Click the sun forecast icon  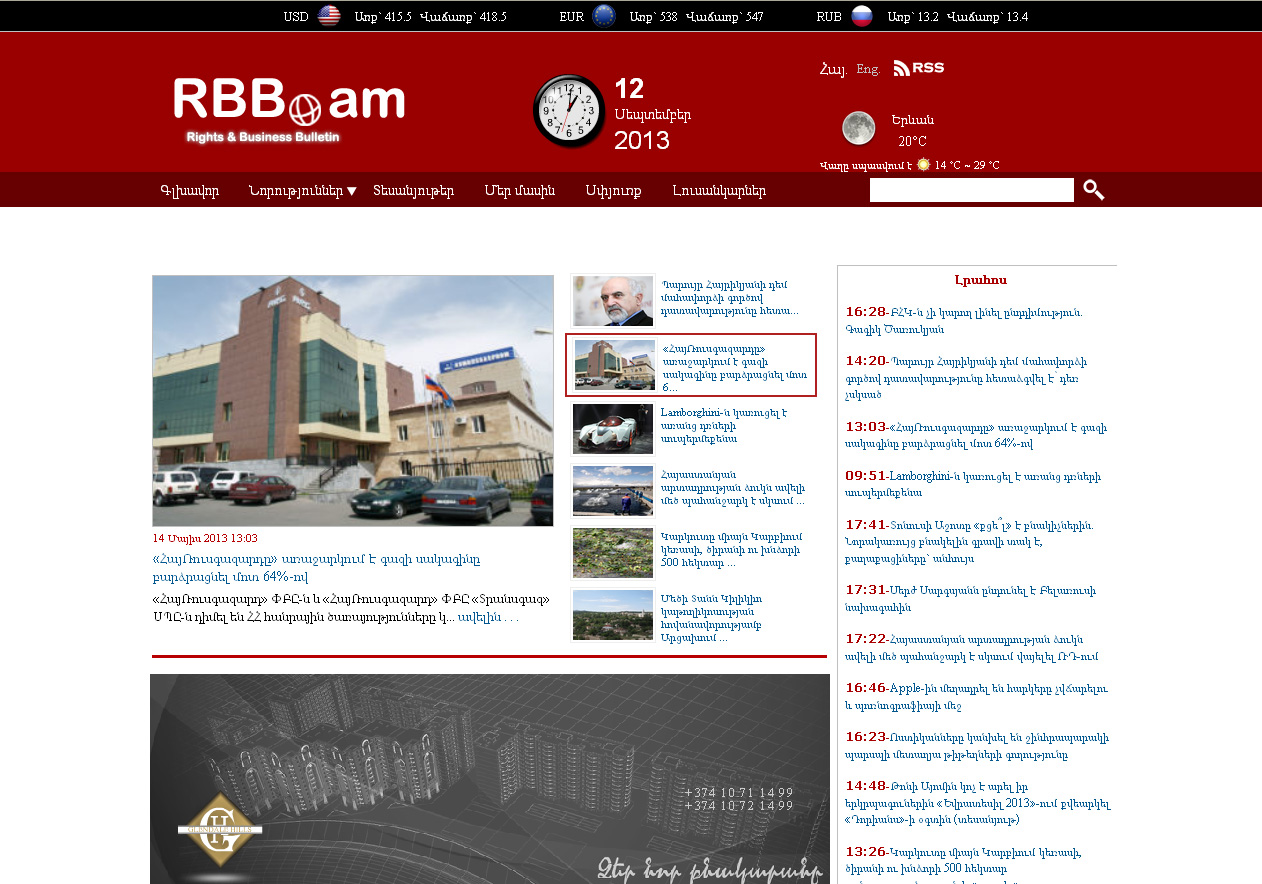(923, 165)
